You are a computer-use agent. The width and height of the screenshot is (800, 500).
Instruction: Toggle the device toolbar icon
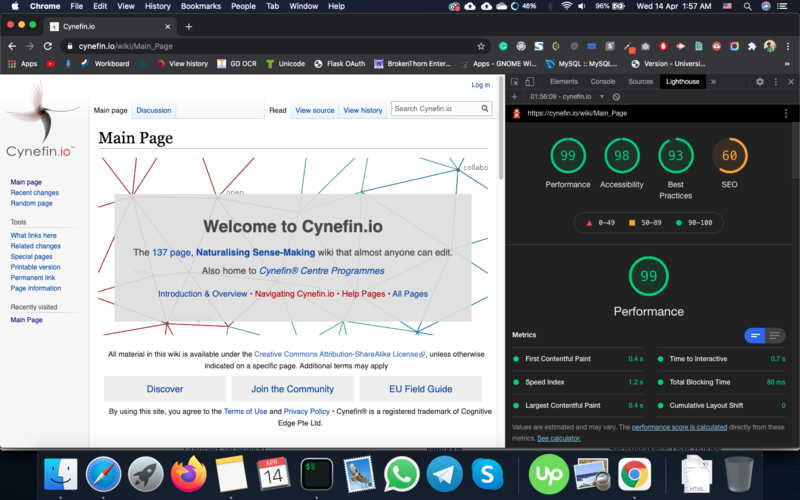tap(530, 82)
